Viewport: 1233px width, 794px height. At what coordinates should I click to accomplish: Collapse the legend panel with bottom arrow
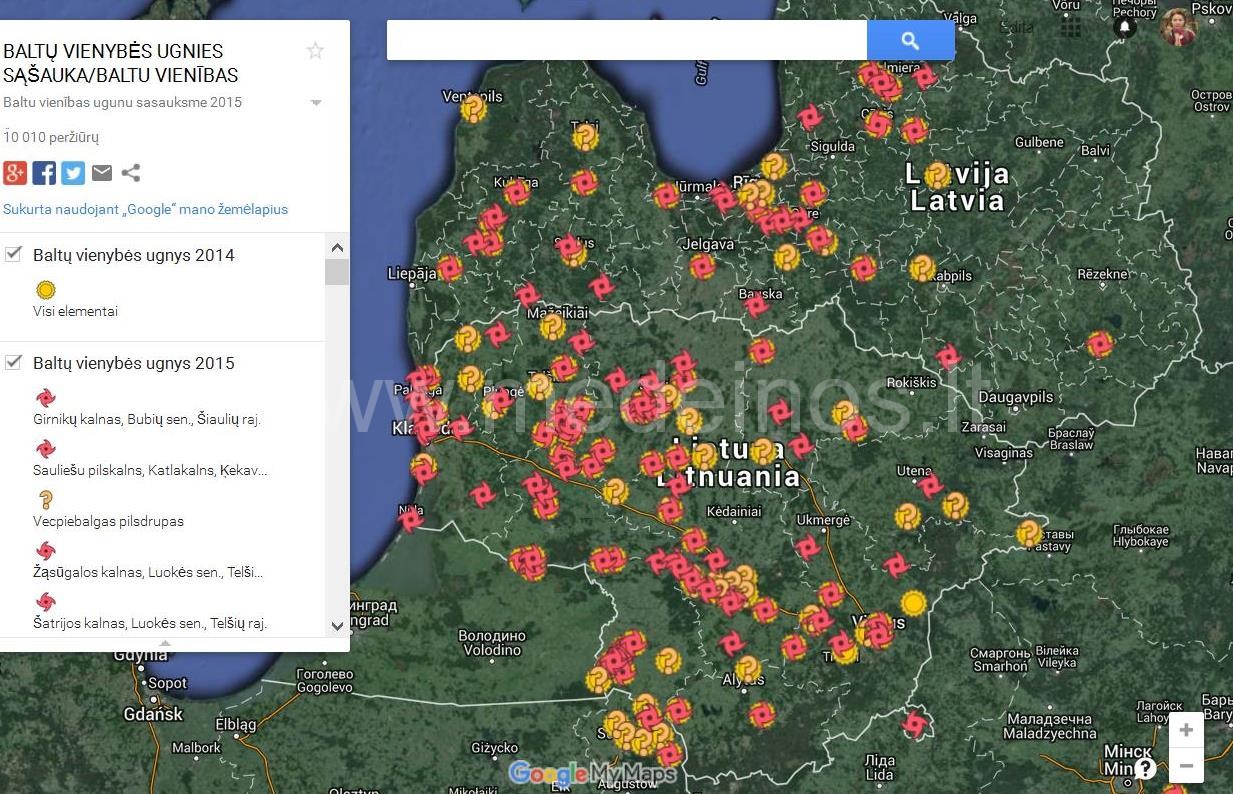point(165,643)
